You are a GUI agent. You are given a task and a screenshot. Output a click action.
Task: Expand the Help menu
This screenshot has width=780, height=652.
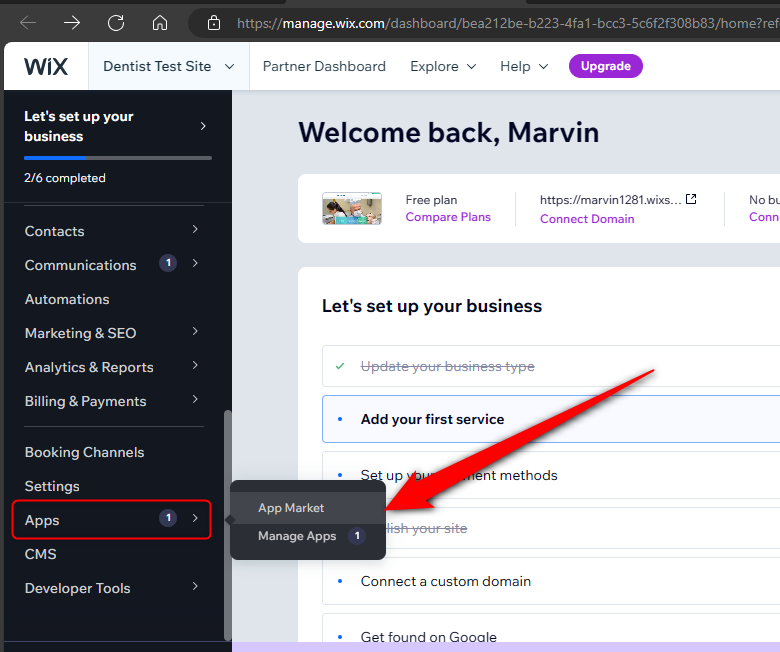(524, 66)
